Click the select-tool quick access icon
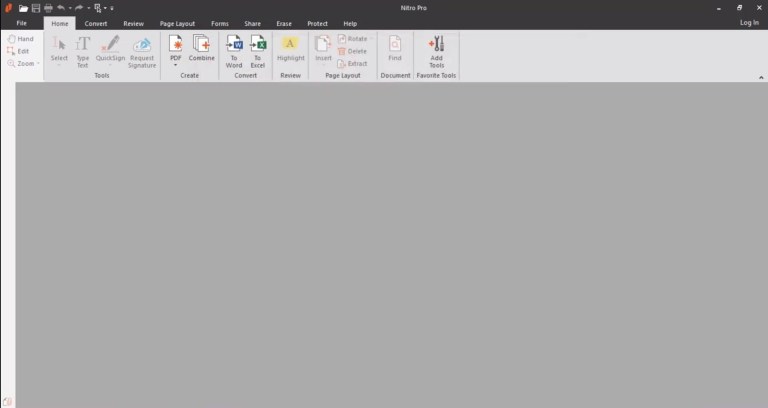The width and height of the screenshot is (768, 408). pos(97,8)
